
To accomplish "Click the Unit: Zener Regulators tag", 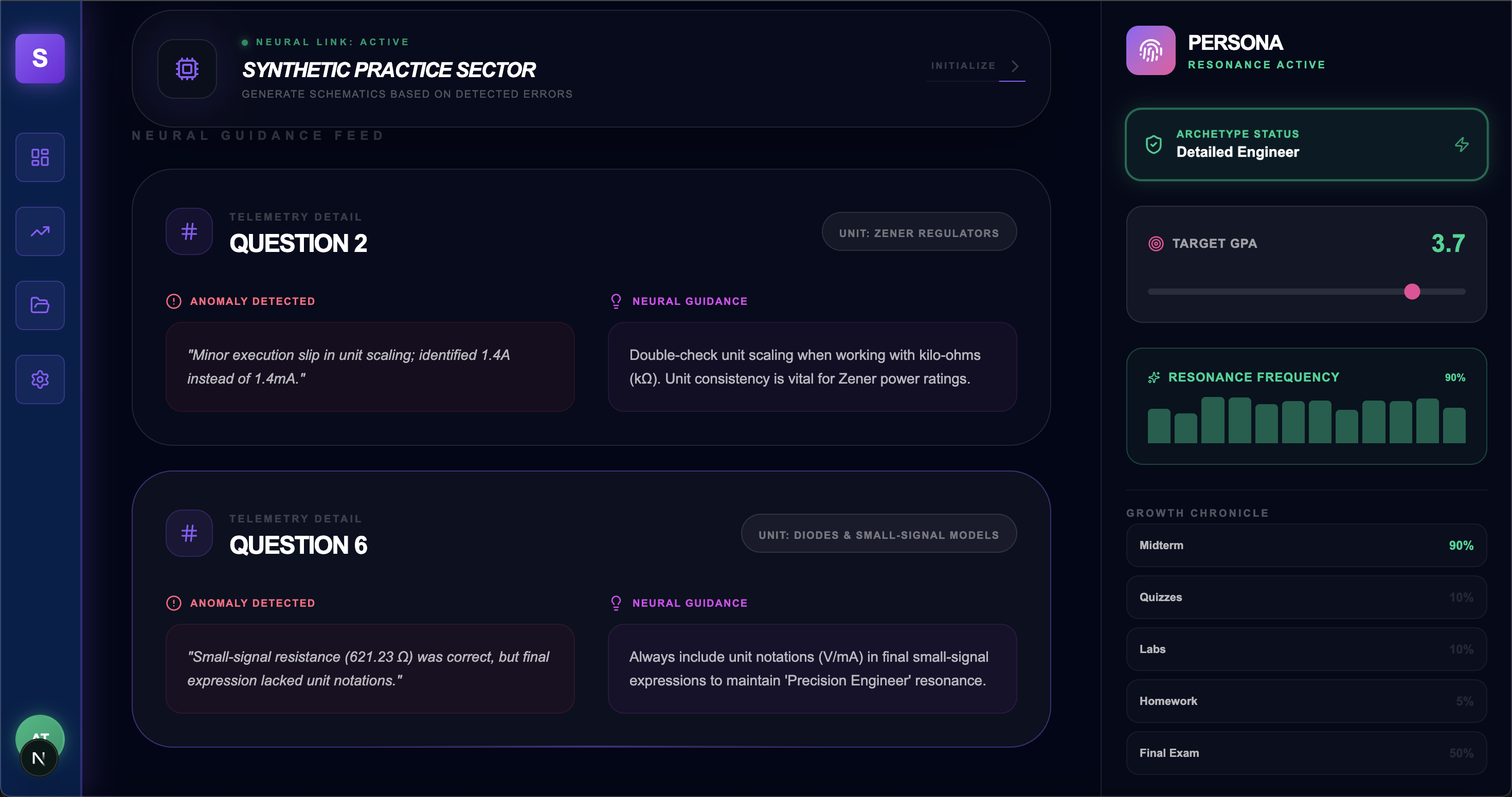I will pyautogui.click(x=919, y=232).
